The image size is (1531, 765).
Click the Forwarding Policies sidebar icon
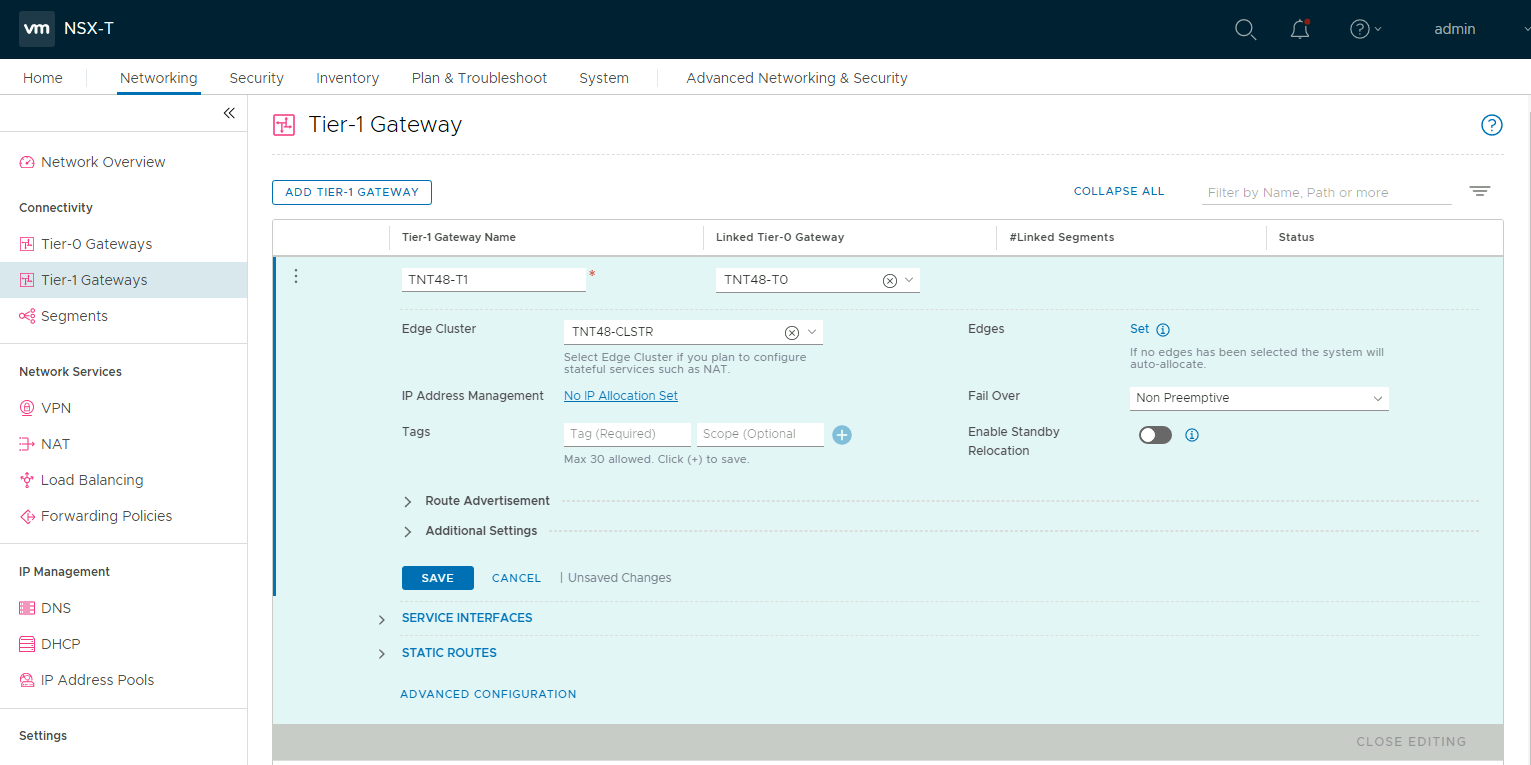click(x=27, y=516)
